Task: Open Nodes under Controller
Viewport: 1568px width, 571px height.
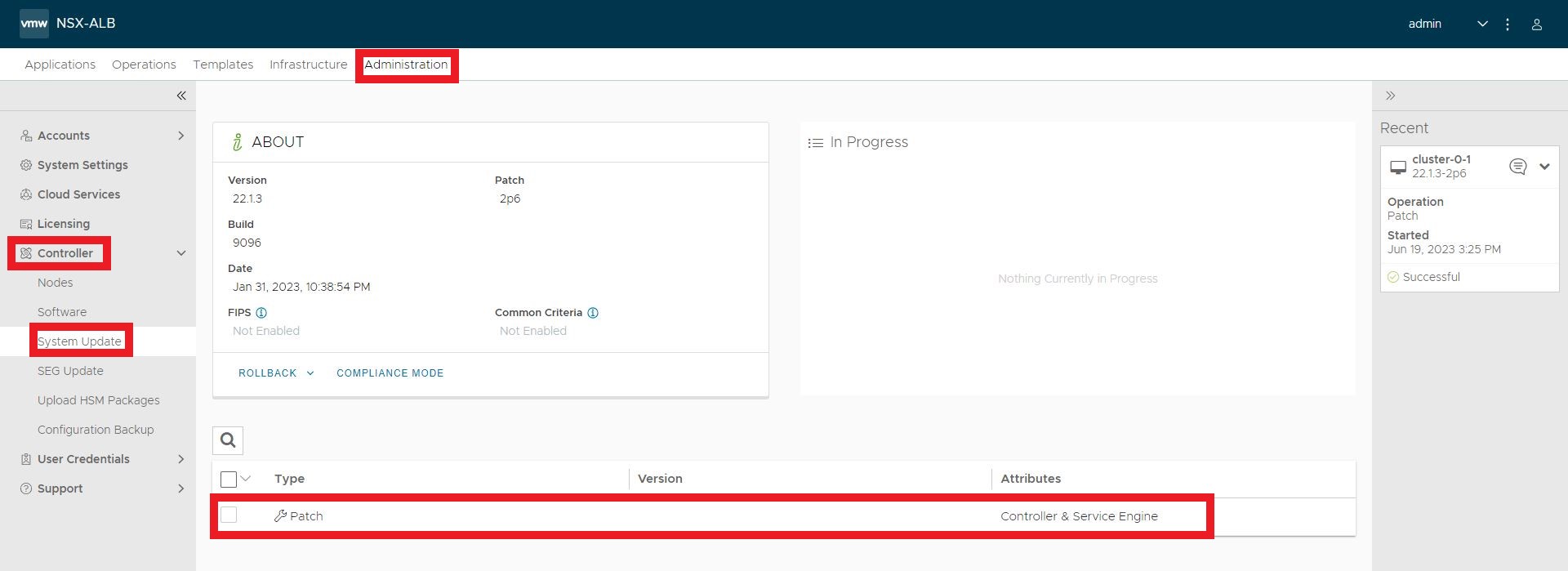Action: [55, 283]
